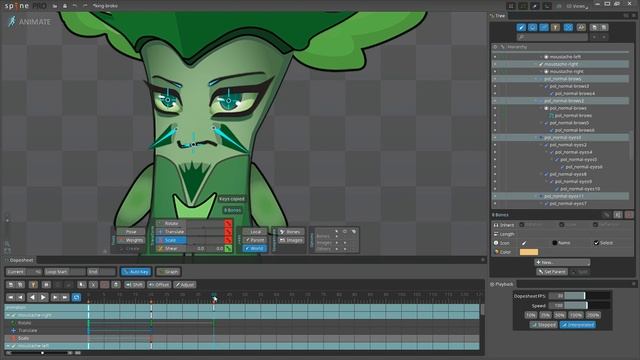Click the delete keys X icon

tap(93, 284)
